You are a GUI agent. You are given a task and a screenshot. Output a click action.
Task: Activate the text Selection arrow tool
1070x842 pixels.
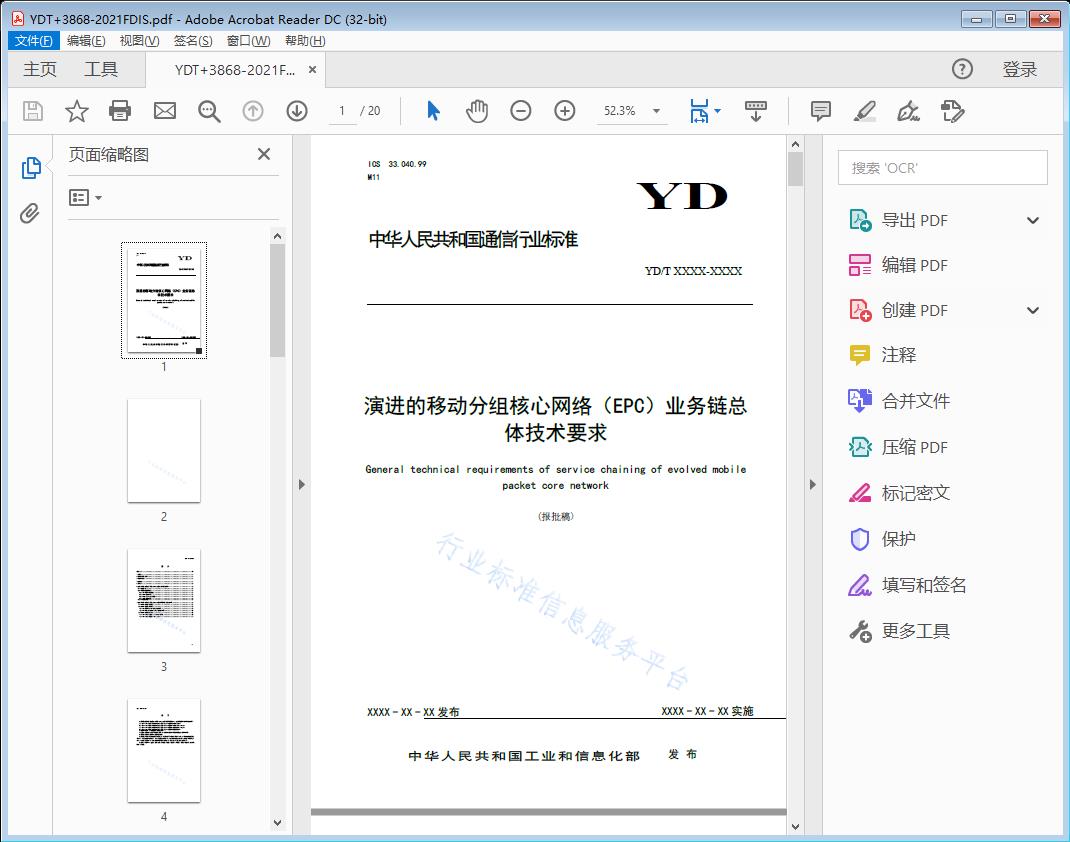[x=433, y=111]
